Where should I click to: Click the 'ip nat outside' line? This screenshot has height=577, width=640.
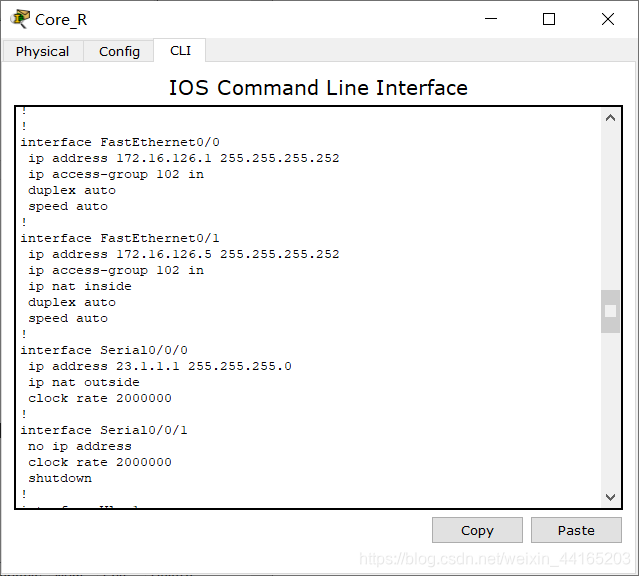[84, 382]
